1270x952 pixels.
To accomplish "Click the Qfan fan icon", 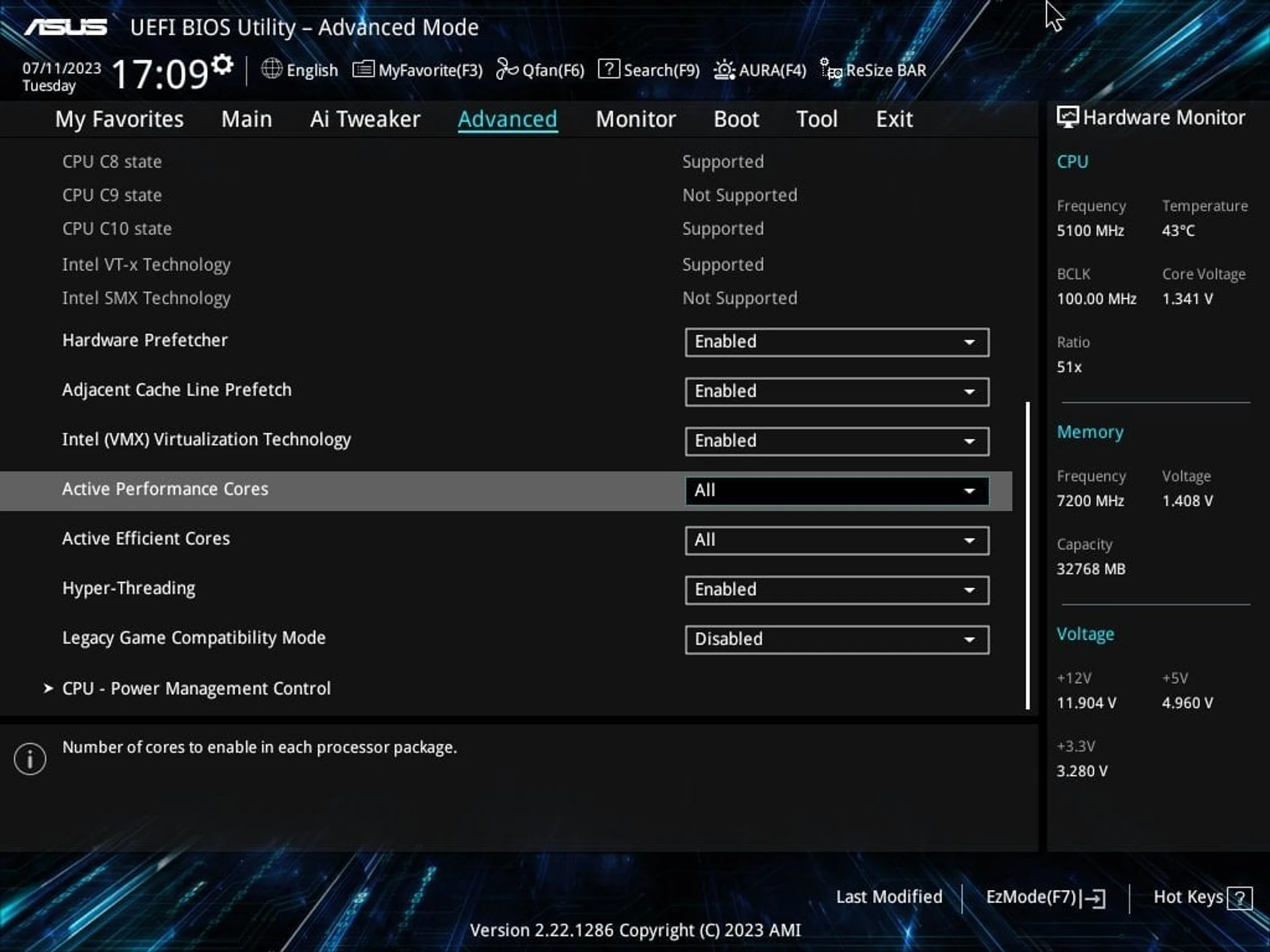I will (x=507, y=69).
